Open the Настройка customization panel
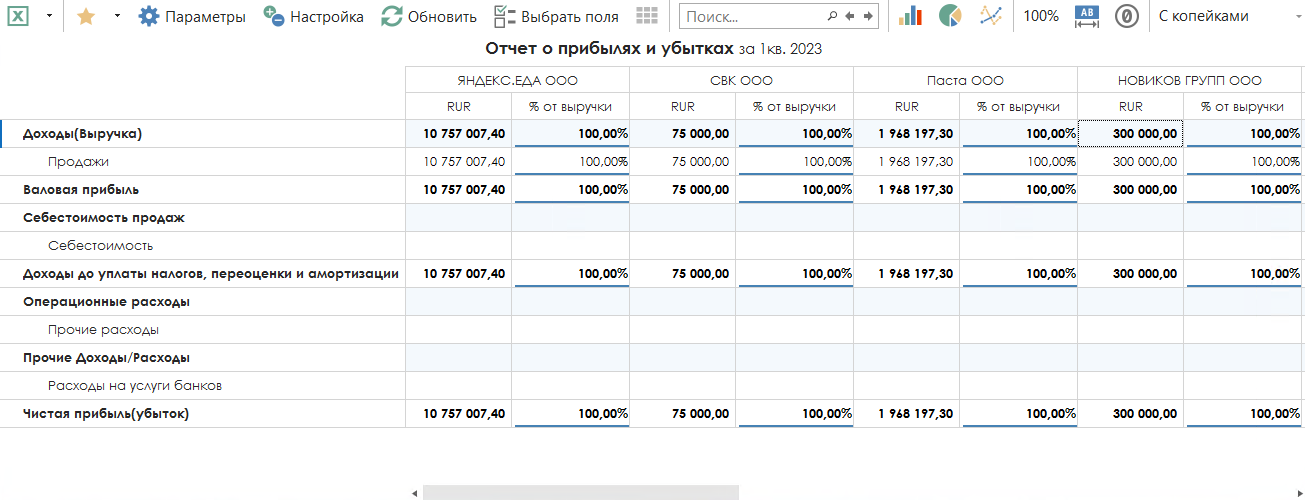 313,16
